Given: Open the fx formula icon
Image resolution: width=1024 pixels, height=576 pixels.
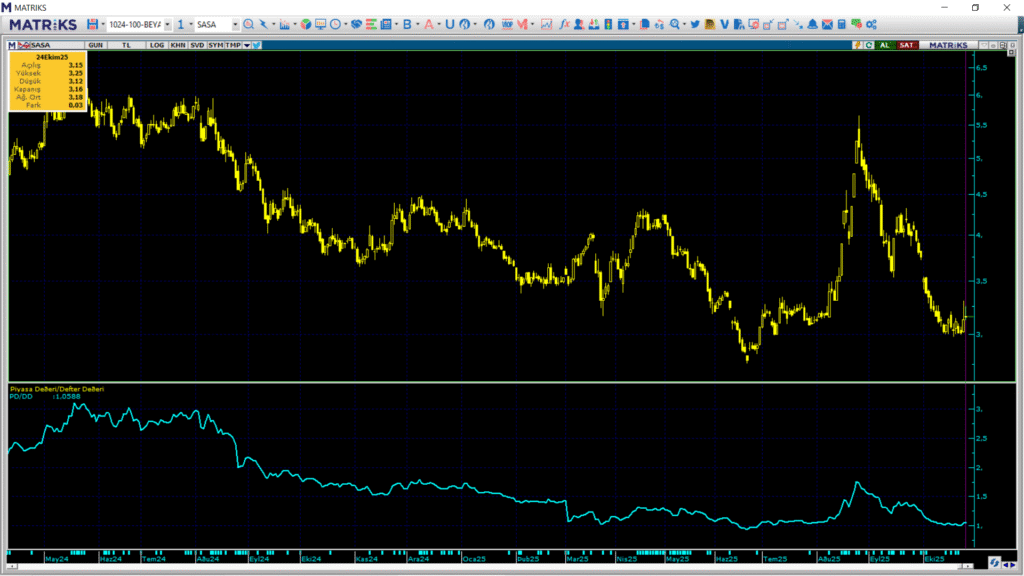Looking at the screenshot, I should 565,24.
